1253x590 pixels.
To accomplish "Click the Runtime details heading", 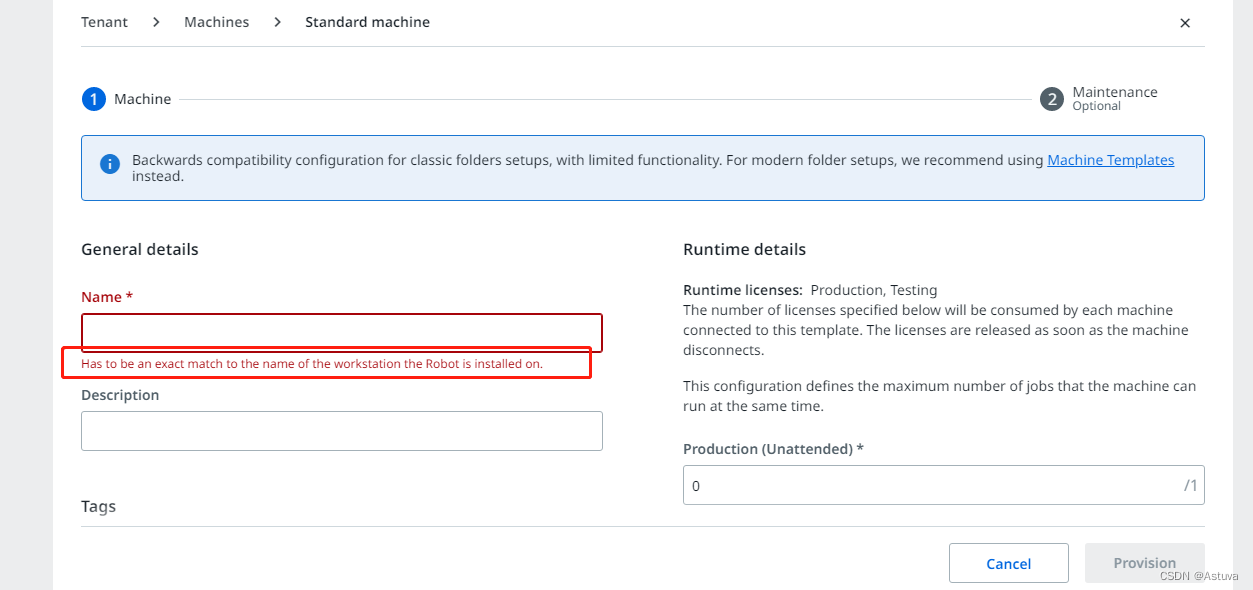I will (744, 250).
